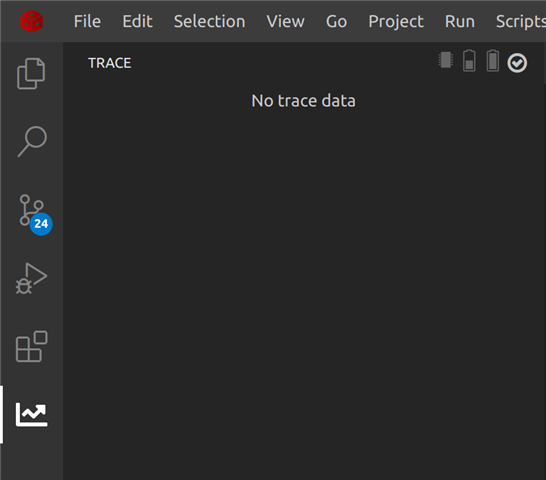Open the Run menu
The height and width of the screenshot is (480, 546).
460,22
